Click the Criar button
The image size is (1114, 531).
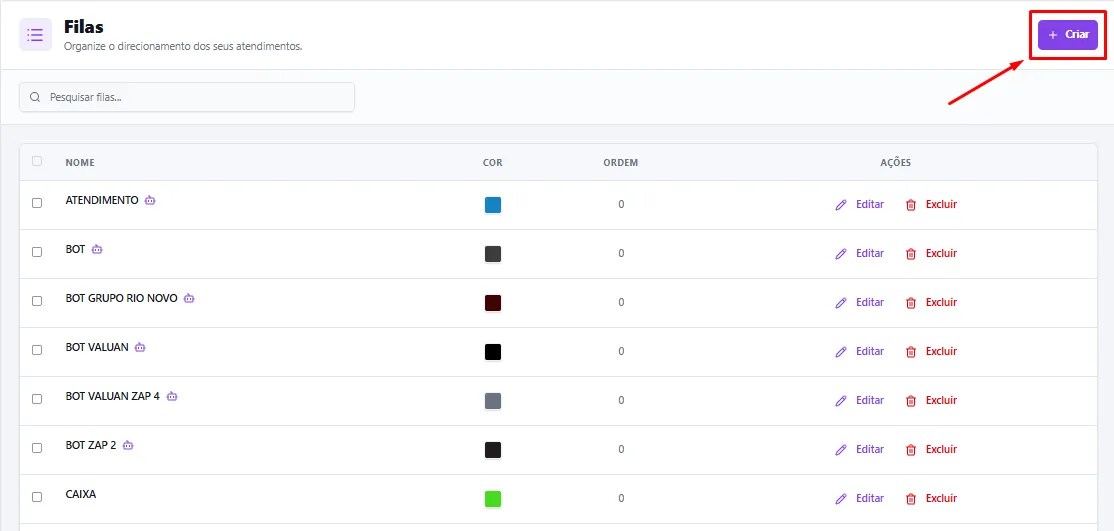click(1068, 35)
